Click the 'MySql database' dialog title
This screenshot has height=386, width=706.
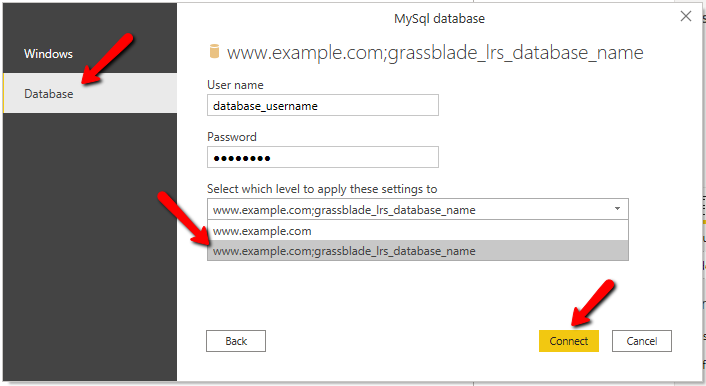pos(439,18)
